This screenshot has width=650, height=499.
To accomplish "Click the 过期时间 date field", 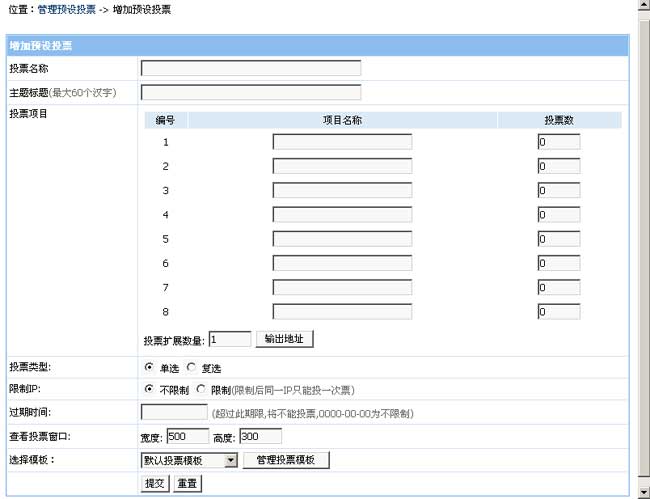I will pos(174,412).
